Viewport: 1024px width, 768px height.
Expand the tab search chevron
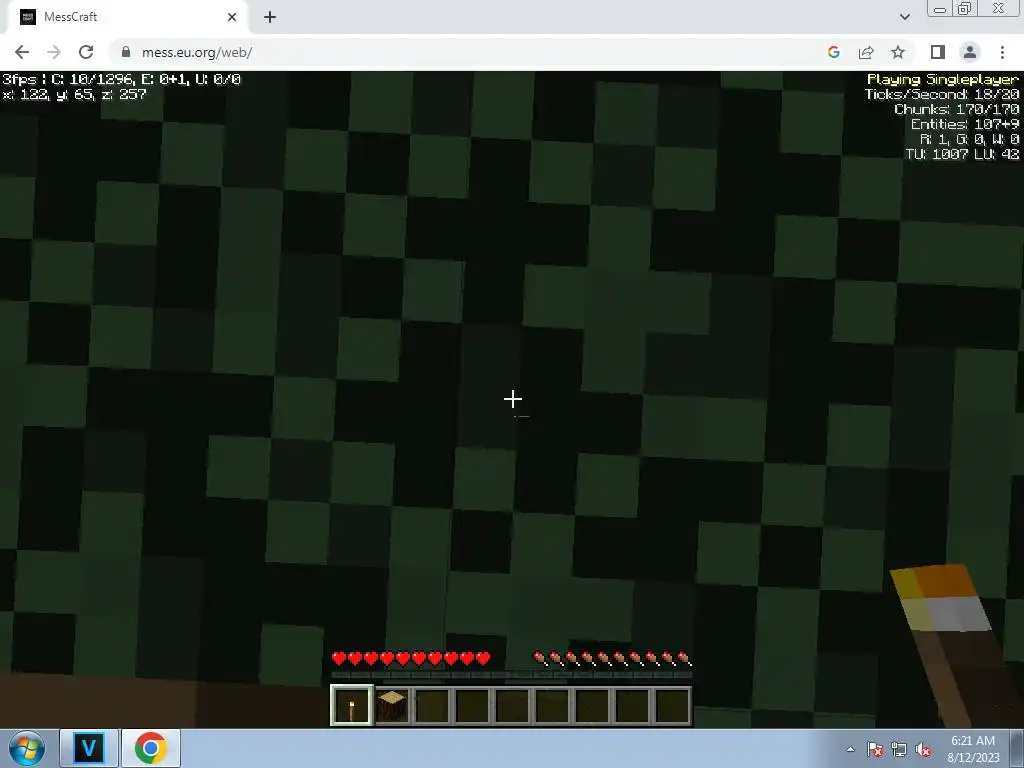point(904,17)
